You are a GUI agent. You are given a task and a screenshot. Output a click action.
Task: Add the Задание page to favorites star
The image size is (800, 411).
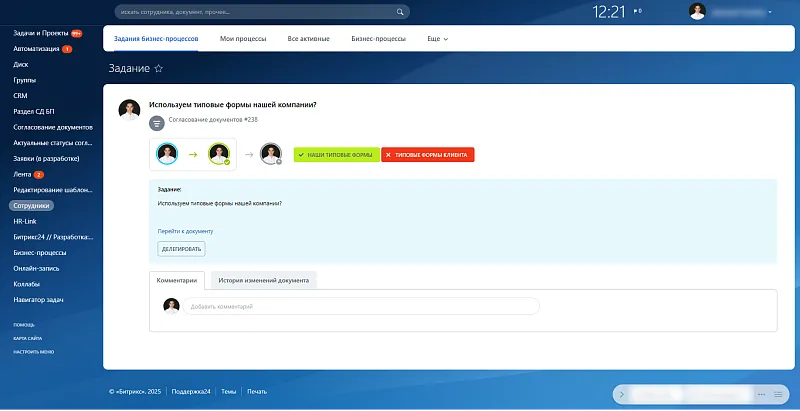coord(159,68)
